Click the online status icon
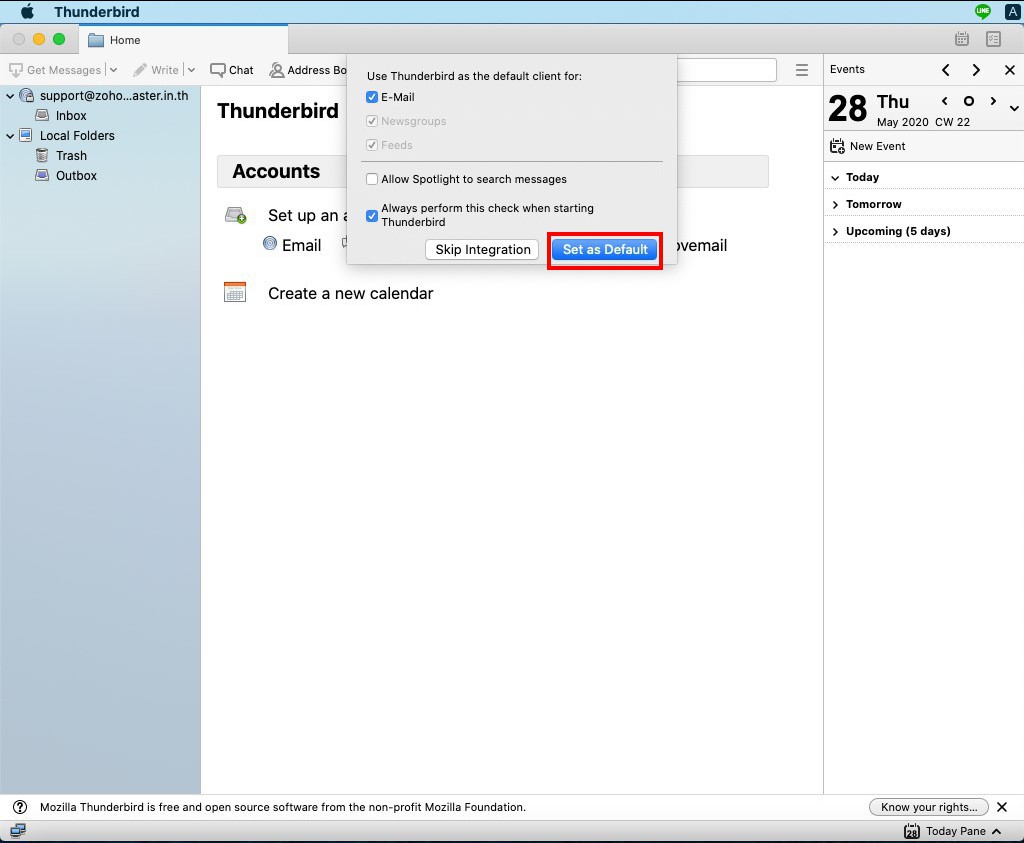The image size is (1024, 843). tap(18, 831)
